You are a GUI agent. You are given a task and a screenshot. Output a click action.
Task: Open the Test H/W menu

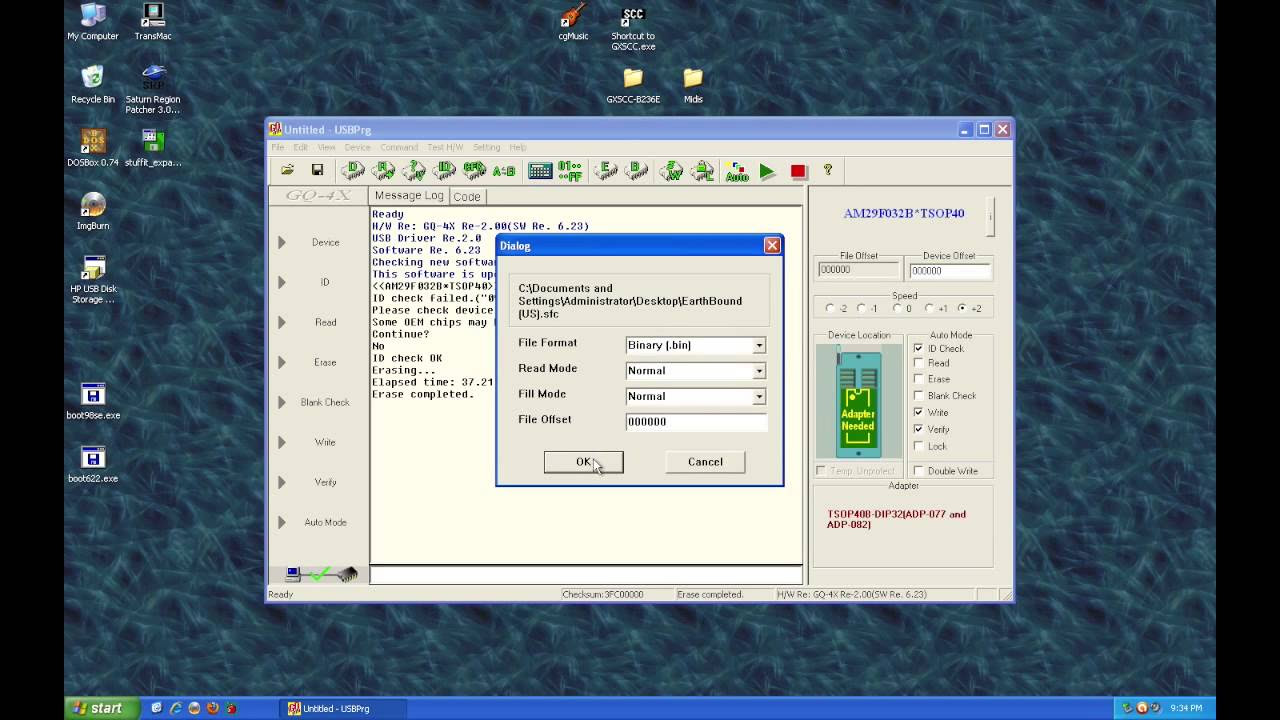pos(445,147)
